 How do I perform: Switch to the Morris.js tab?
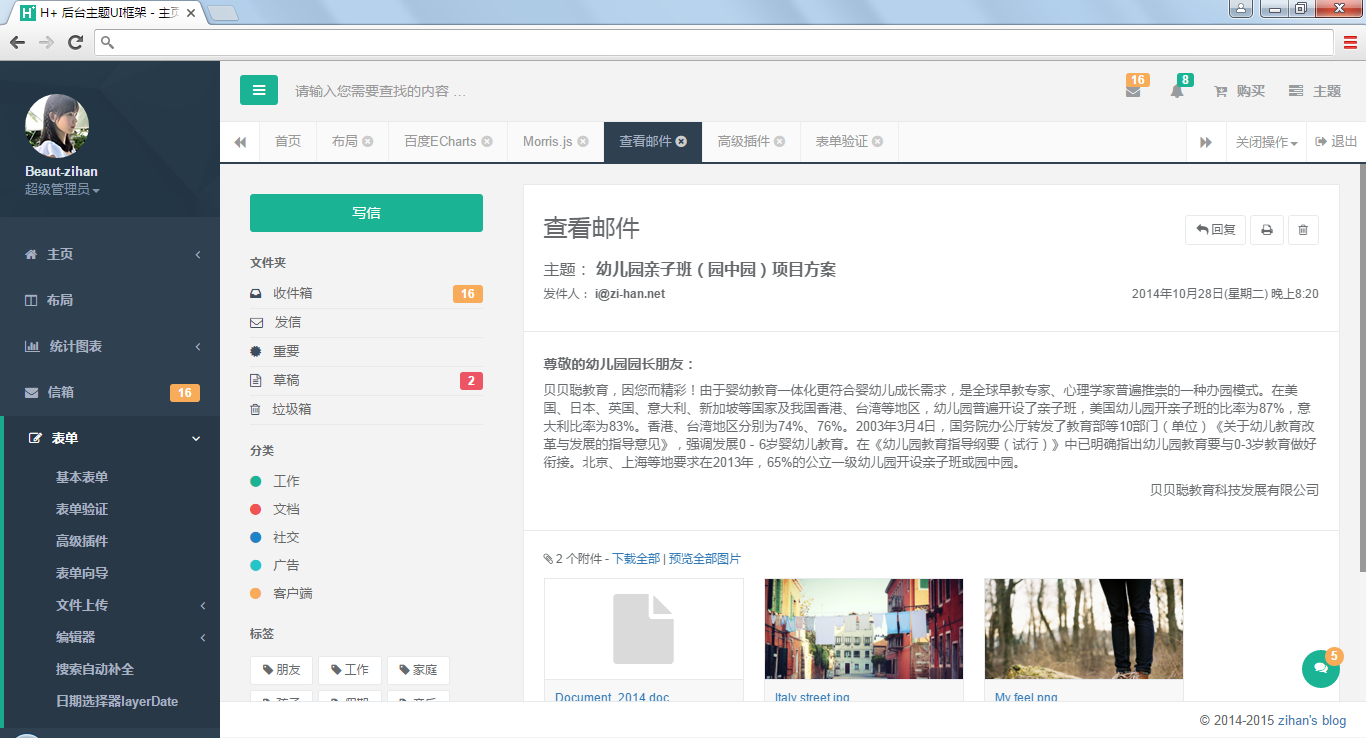click(546, 141)
